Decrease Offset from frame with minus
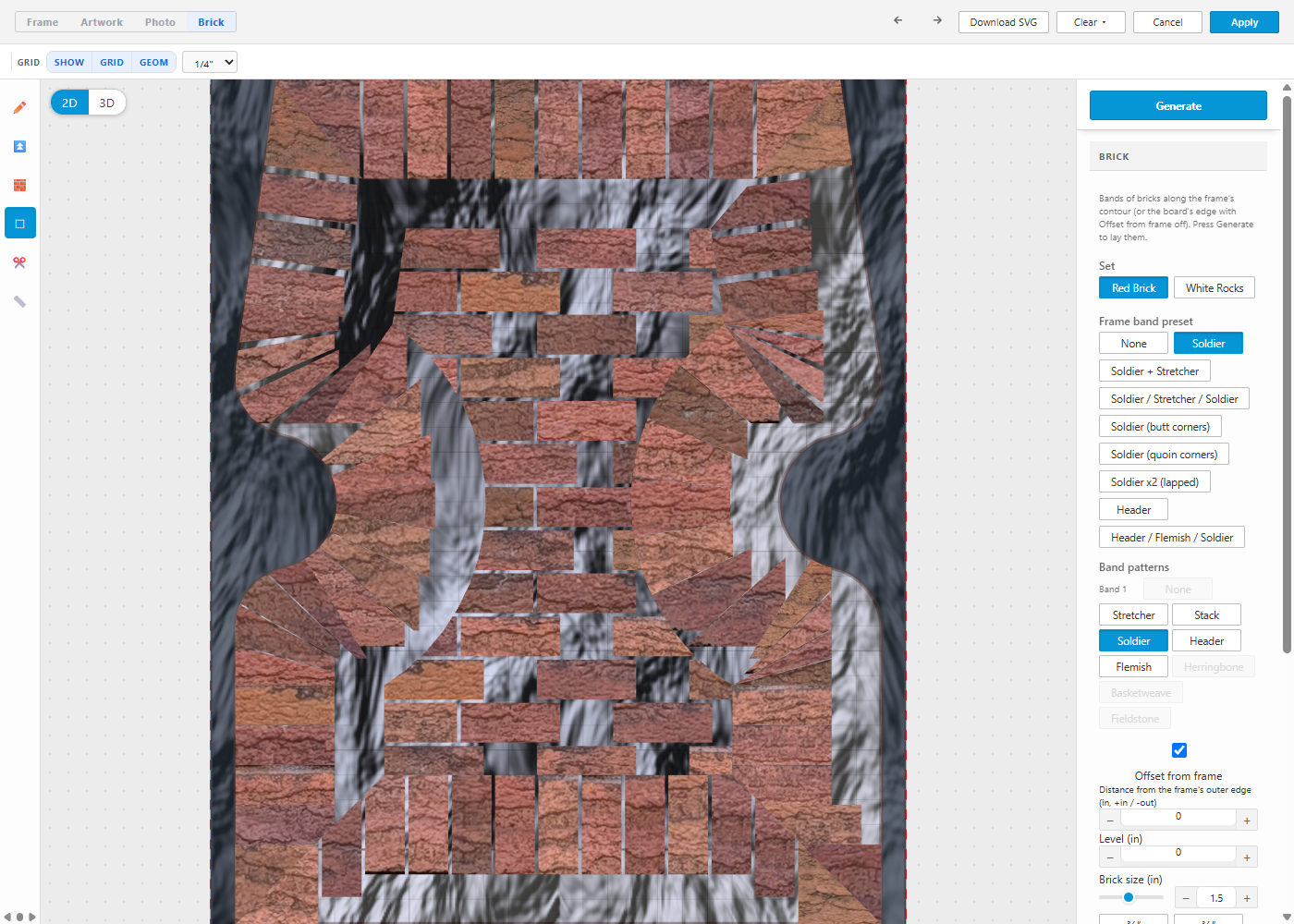 1110,821
